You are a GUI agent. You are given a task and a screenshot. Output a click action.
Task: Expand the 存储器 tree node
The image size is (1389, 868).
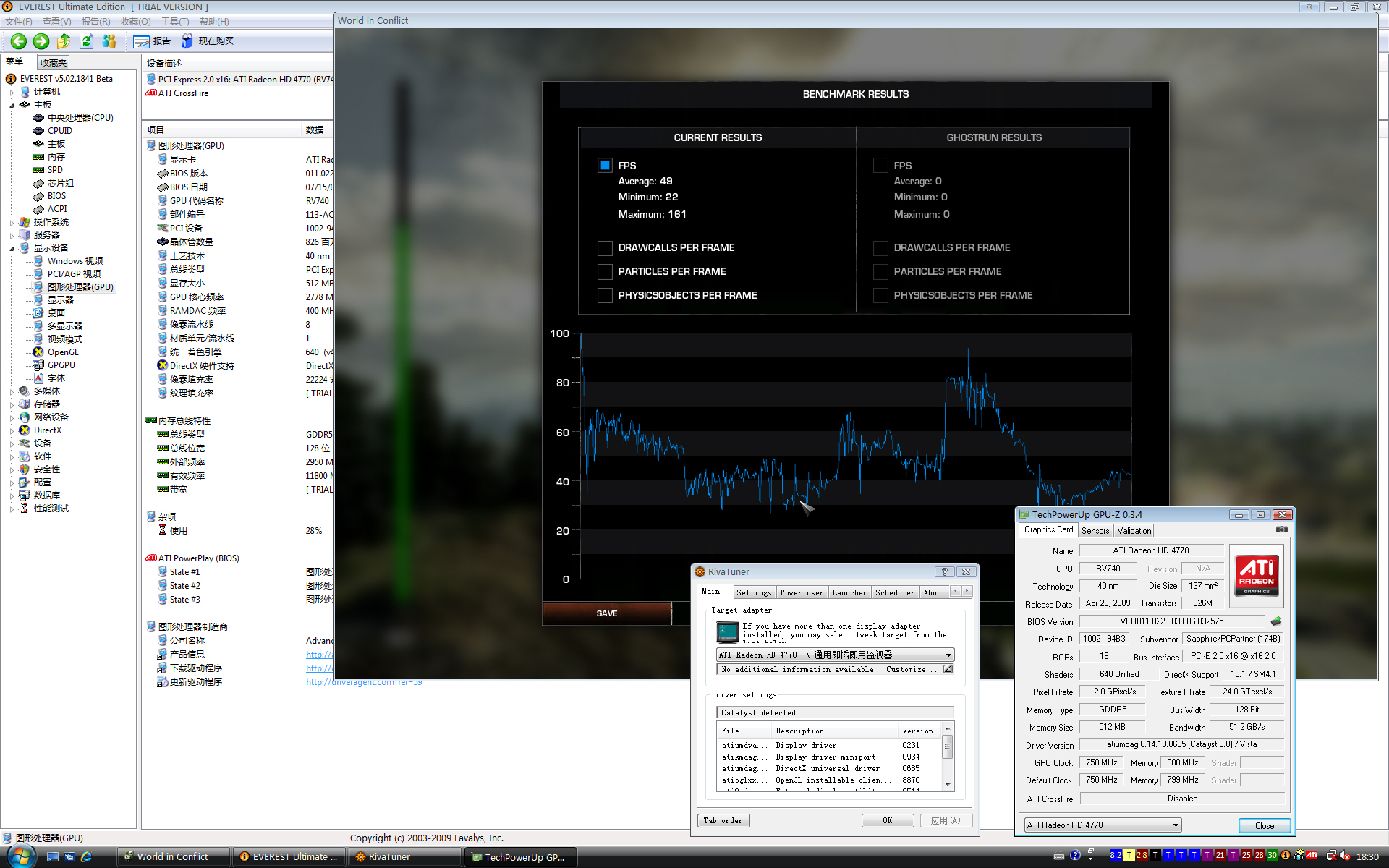[x=12, y=405]
